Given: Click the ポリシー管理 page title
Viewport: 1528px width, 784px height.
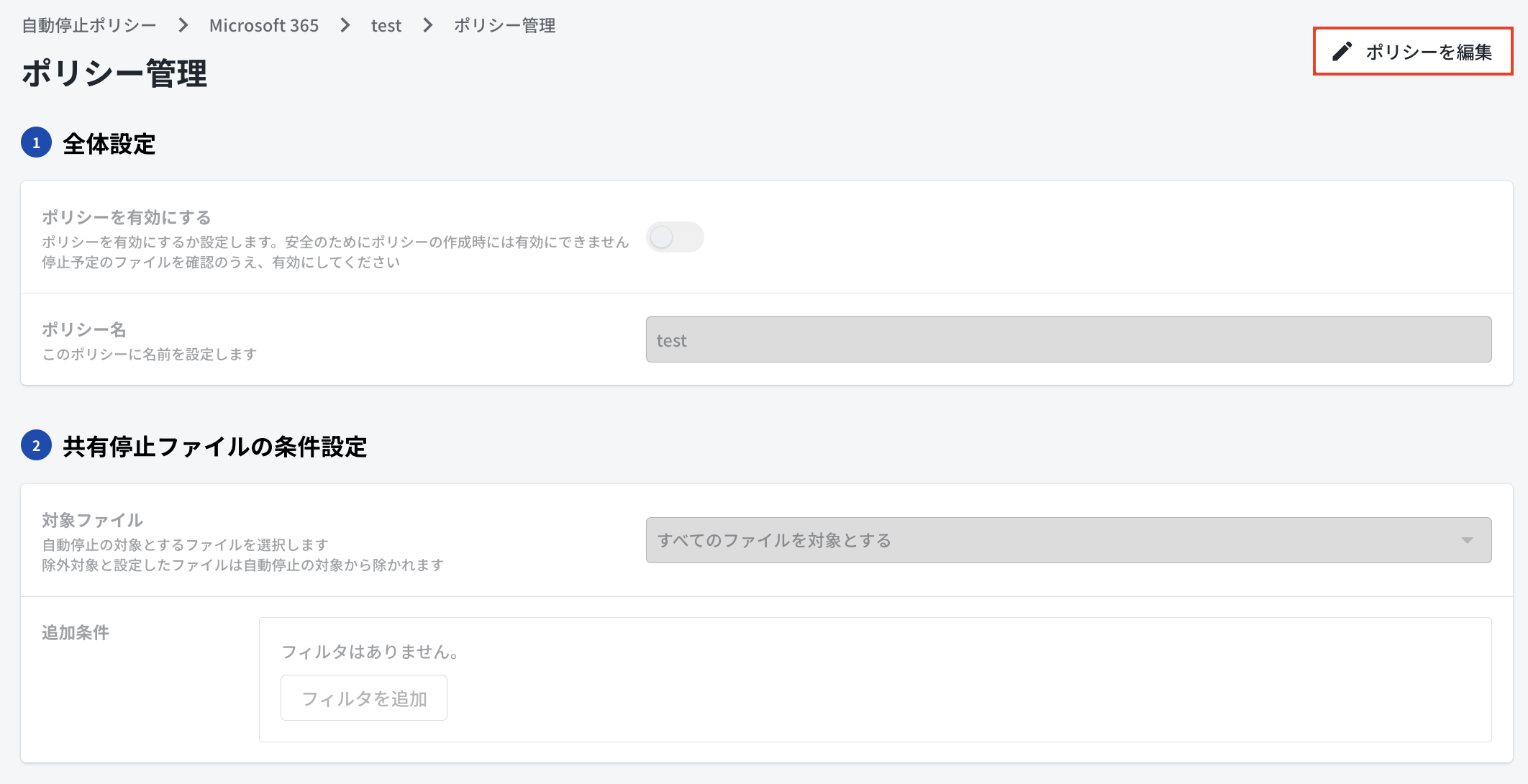Looking at the screenshot, I should coord(114,73).
